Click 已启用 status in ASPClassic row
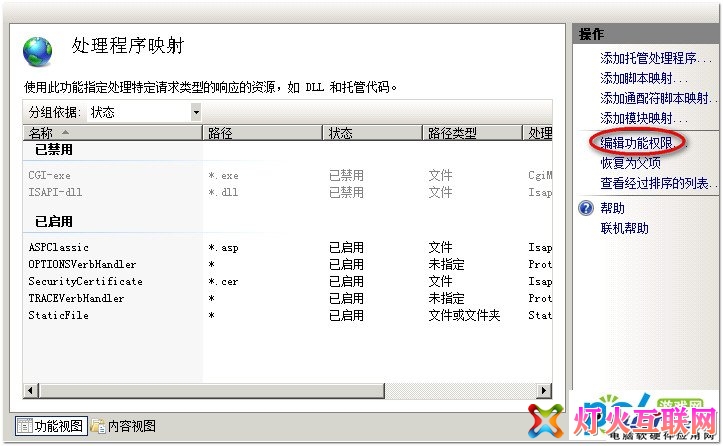The width and height of the screenshot is (723, 446). click(346, 247)
